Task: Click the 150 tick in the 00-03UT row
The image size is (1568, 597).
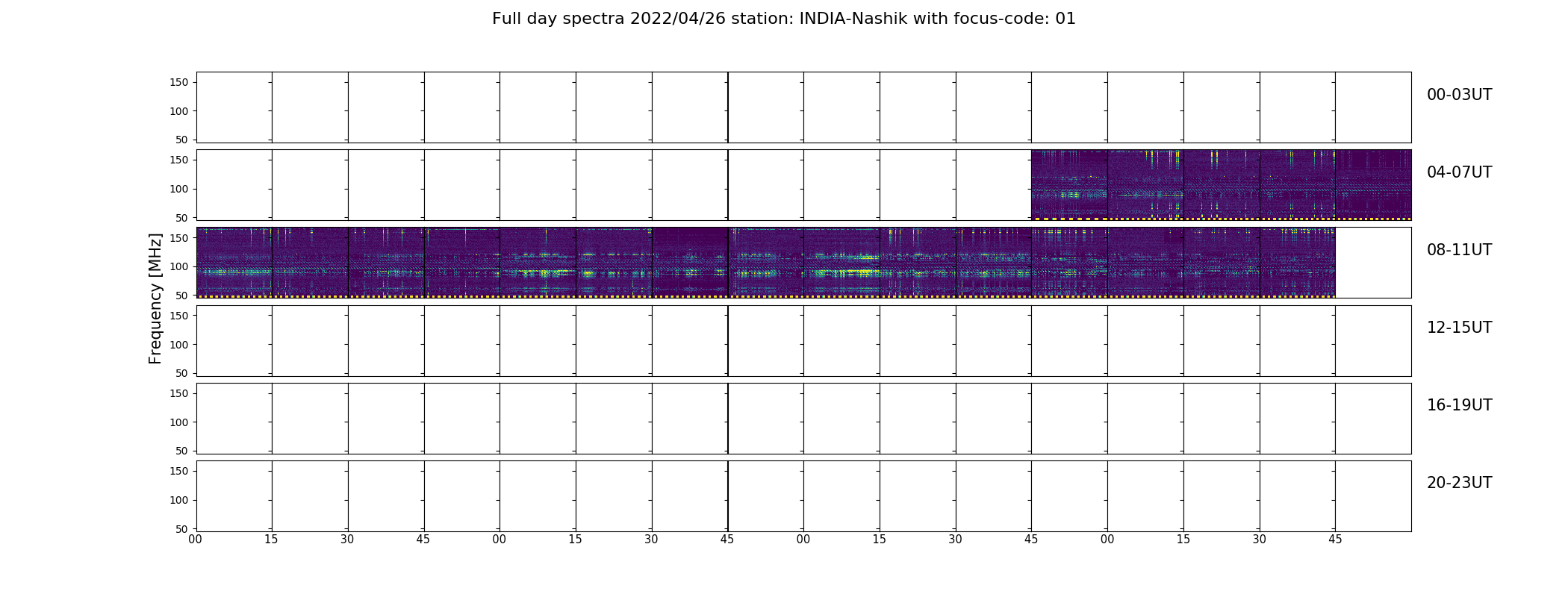Action: [179, 82]
